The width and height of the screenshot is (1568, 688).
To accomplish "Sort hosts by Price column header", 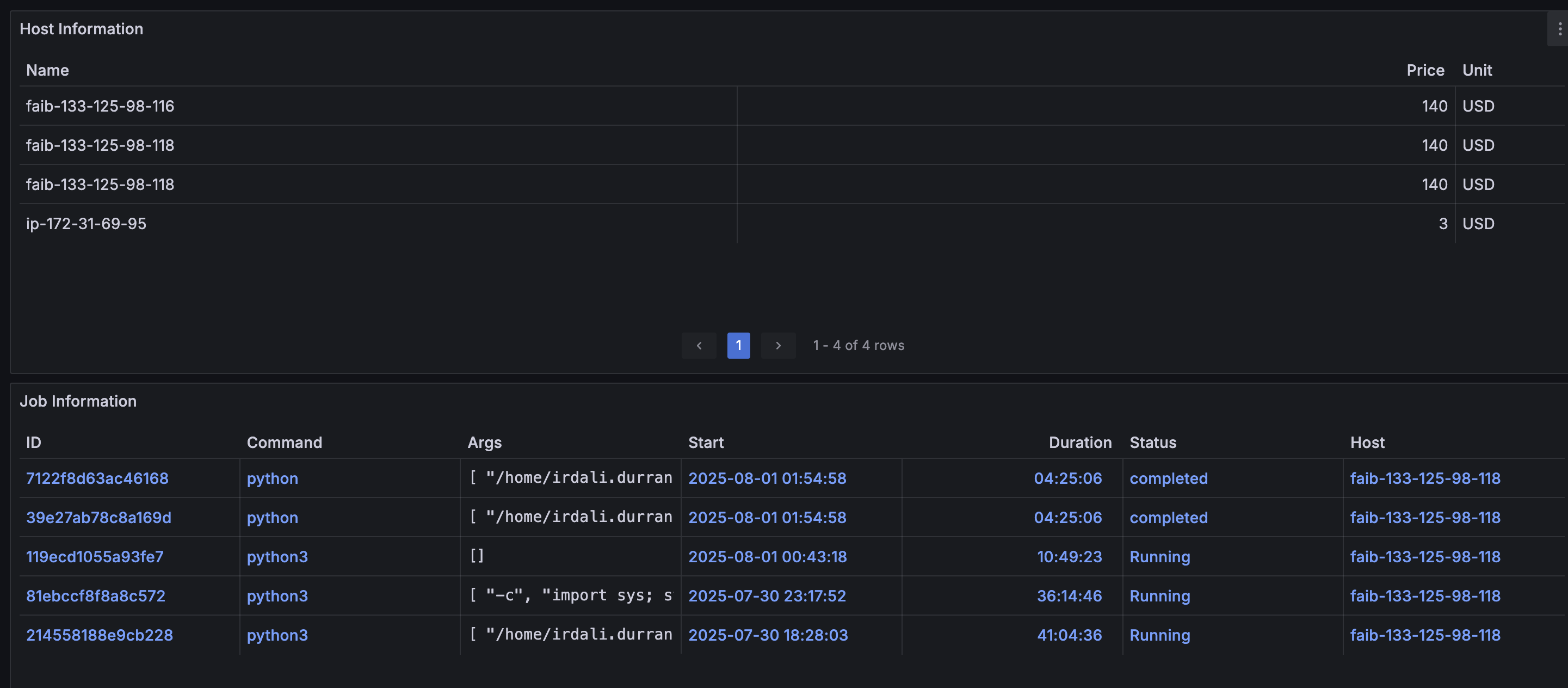I will [x=1425, y=70].
